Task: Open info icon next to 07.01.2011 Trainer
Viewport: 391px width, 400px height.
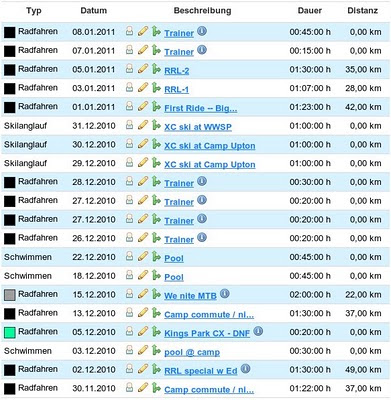Action: [202, 50]
